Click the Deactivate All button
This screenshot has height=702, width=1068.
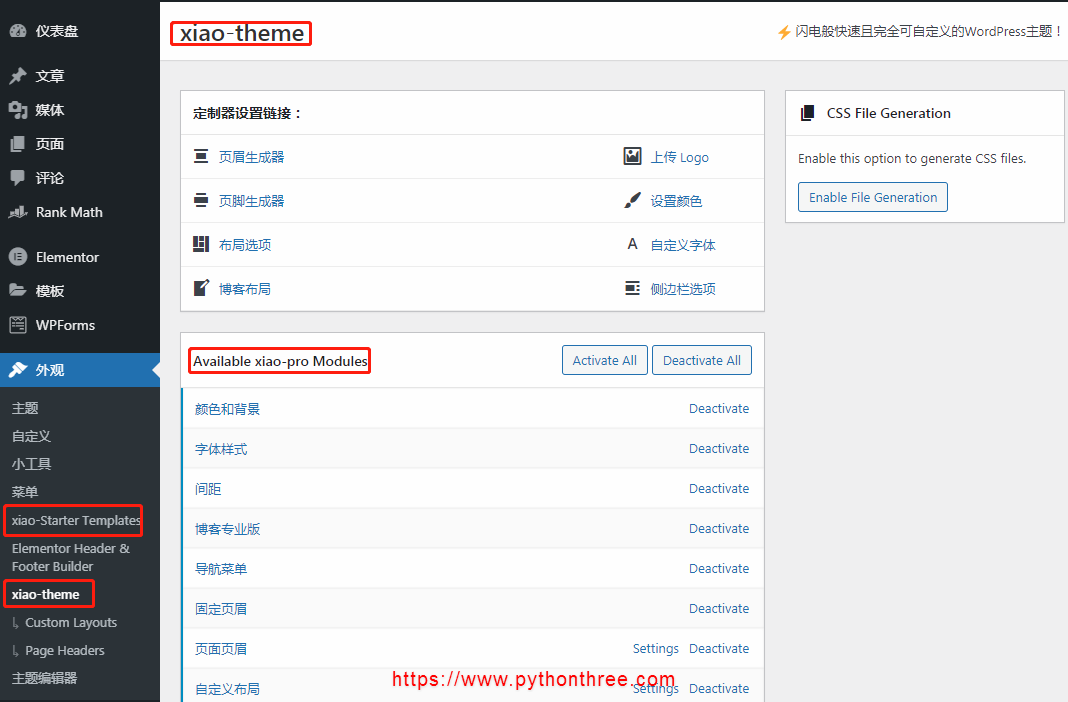(x=702, y=360)
